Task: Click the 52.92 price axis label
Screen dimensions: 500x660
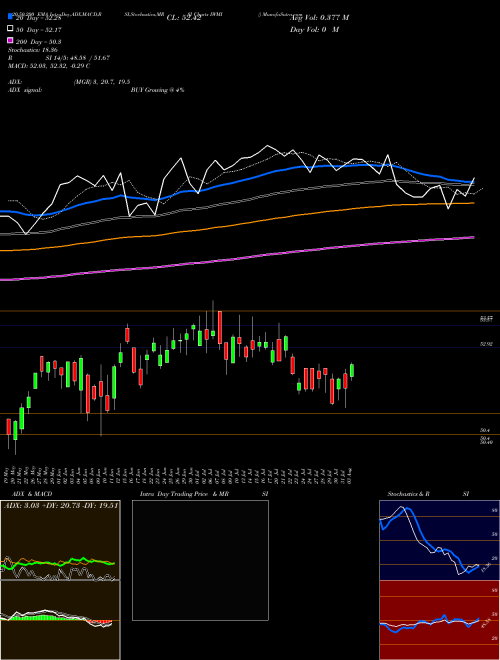Action: [x=486, y=344]
